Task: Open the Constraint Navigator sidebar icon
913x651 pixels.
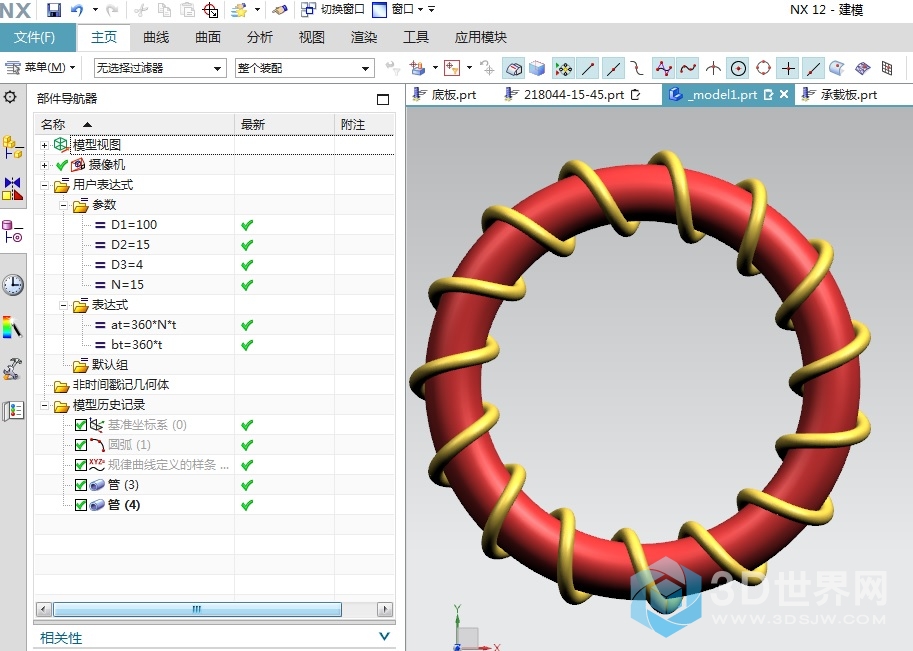Action: [x=12, y=189]
